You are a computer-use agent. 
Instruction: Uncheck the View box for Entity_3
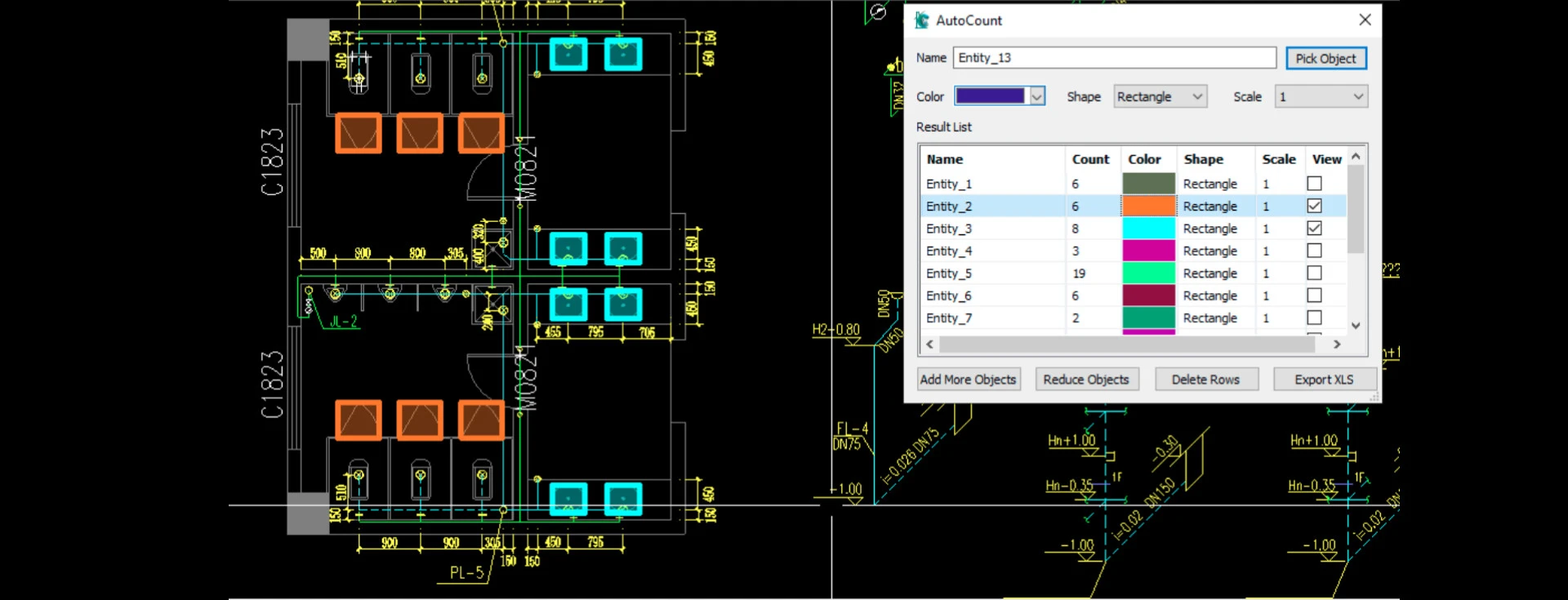coord(1314,229)
